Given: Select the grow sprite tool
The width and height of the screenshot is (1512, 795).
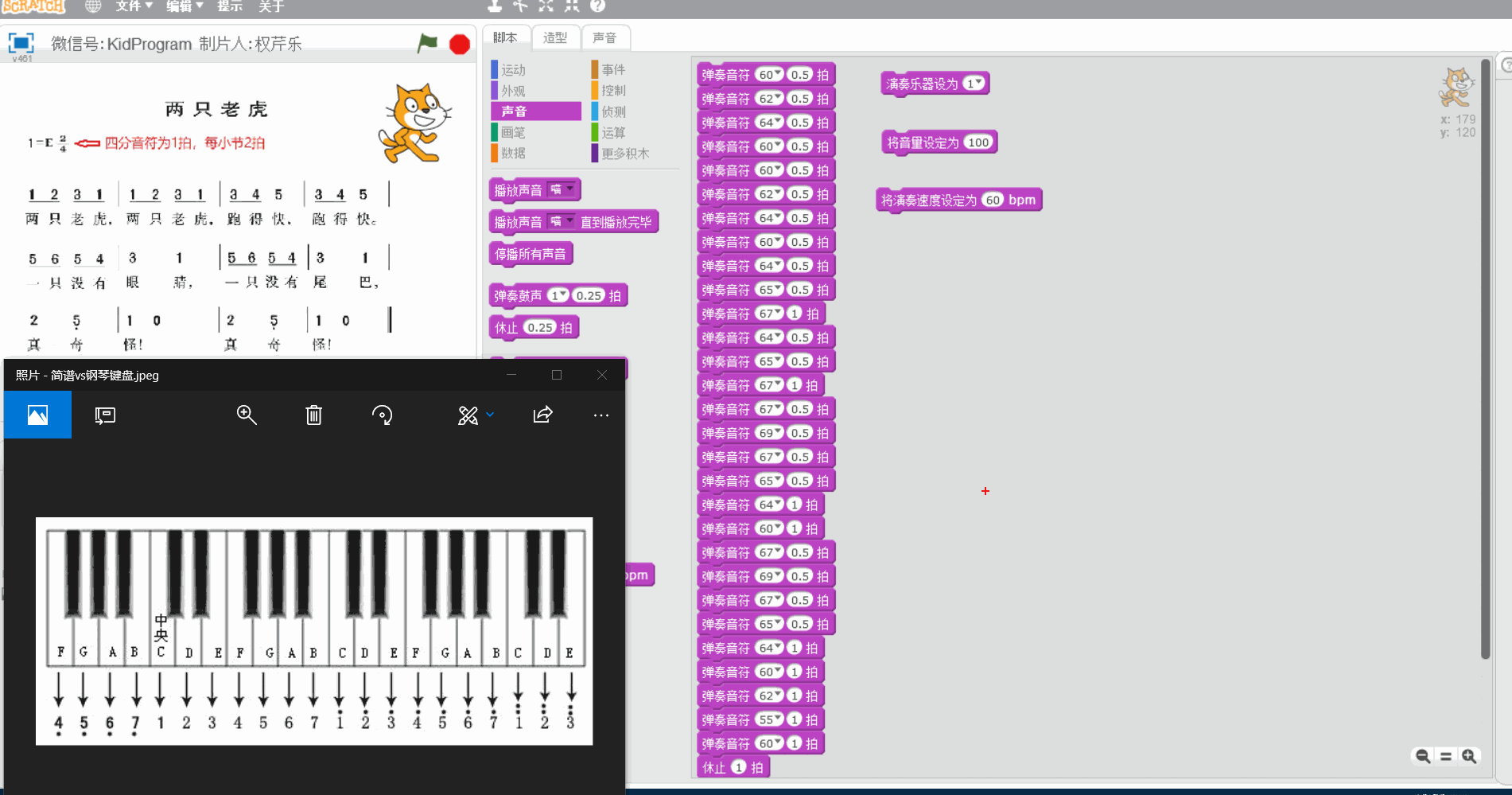Looking at the screenshot, I should pos(546,6).
